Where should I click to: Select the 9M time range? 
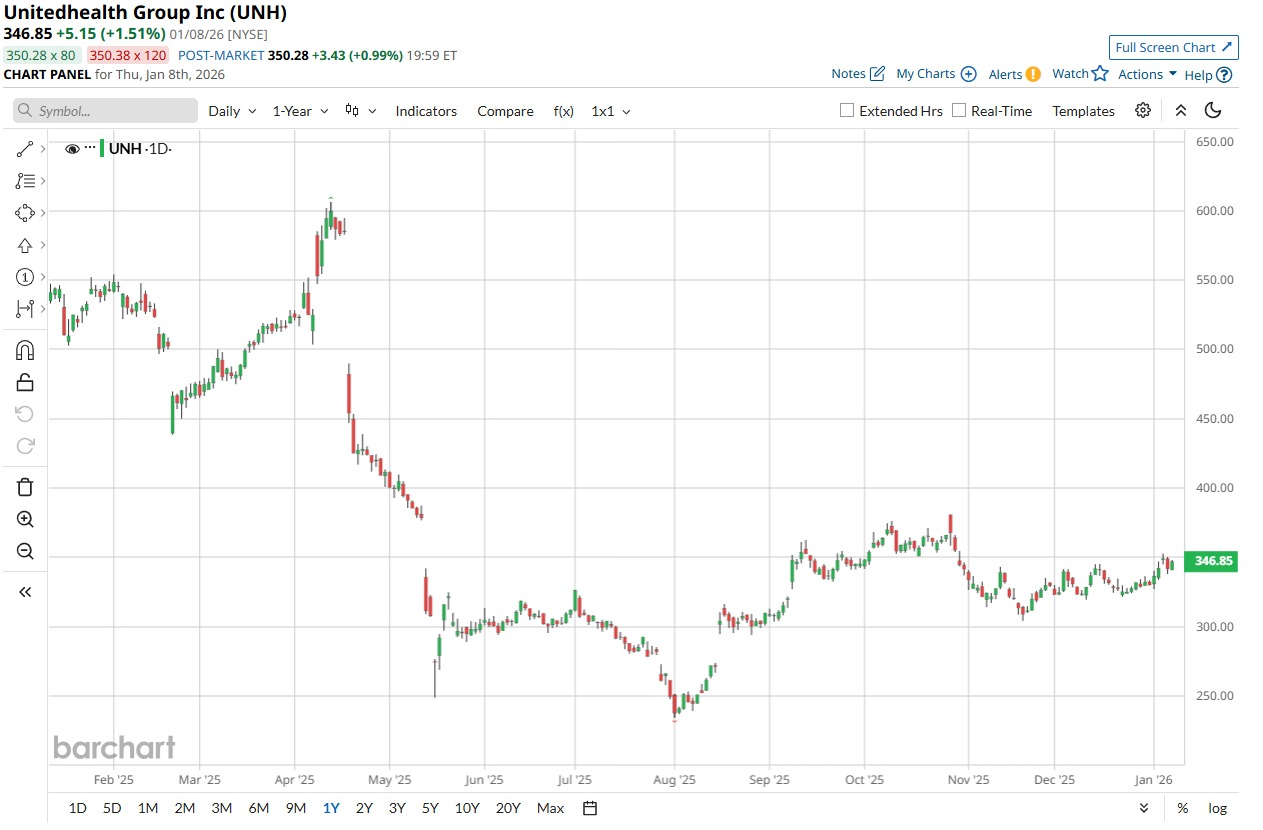click(x=296, y=808)
